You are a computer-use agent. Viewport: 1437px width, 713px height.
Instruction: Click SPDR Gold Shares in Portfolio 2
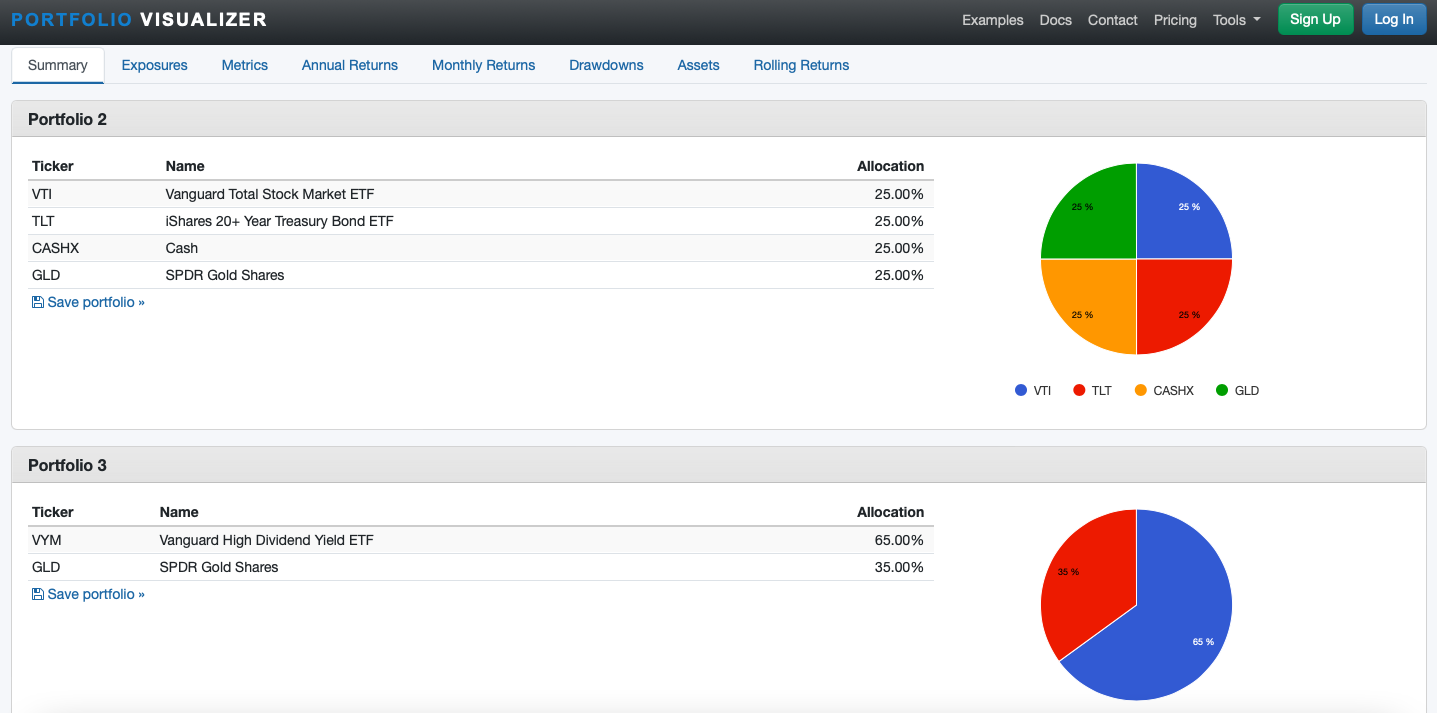pyautogui.click(x=225, y=275)
